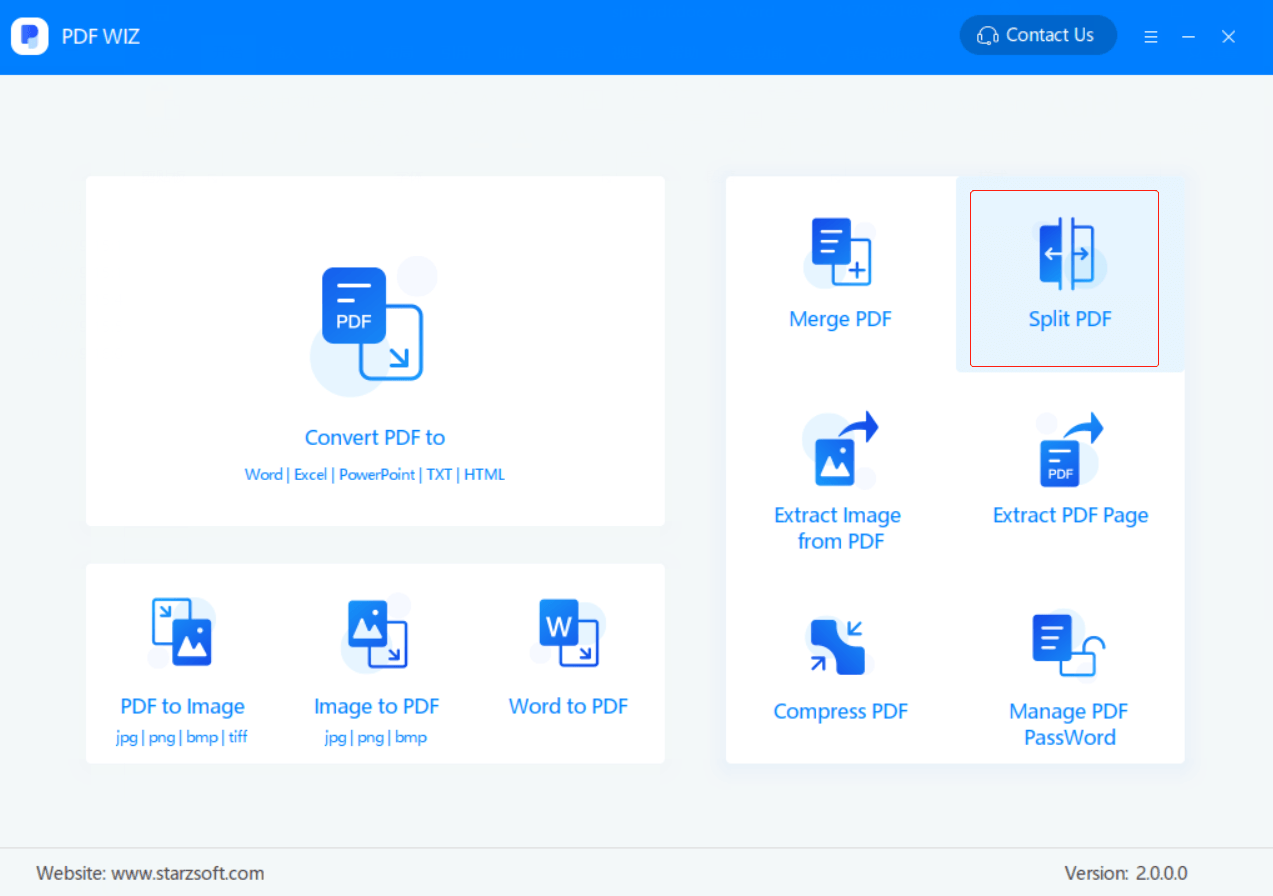Choose the HTML conversion option
This screenshot has width=1273, height=896.
click(485, 474)
